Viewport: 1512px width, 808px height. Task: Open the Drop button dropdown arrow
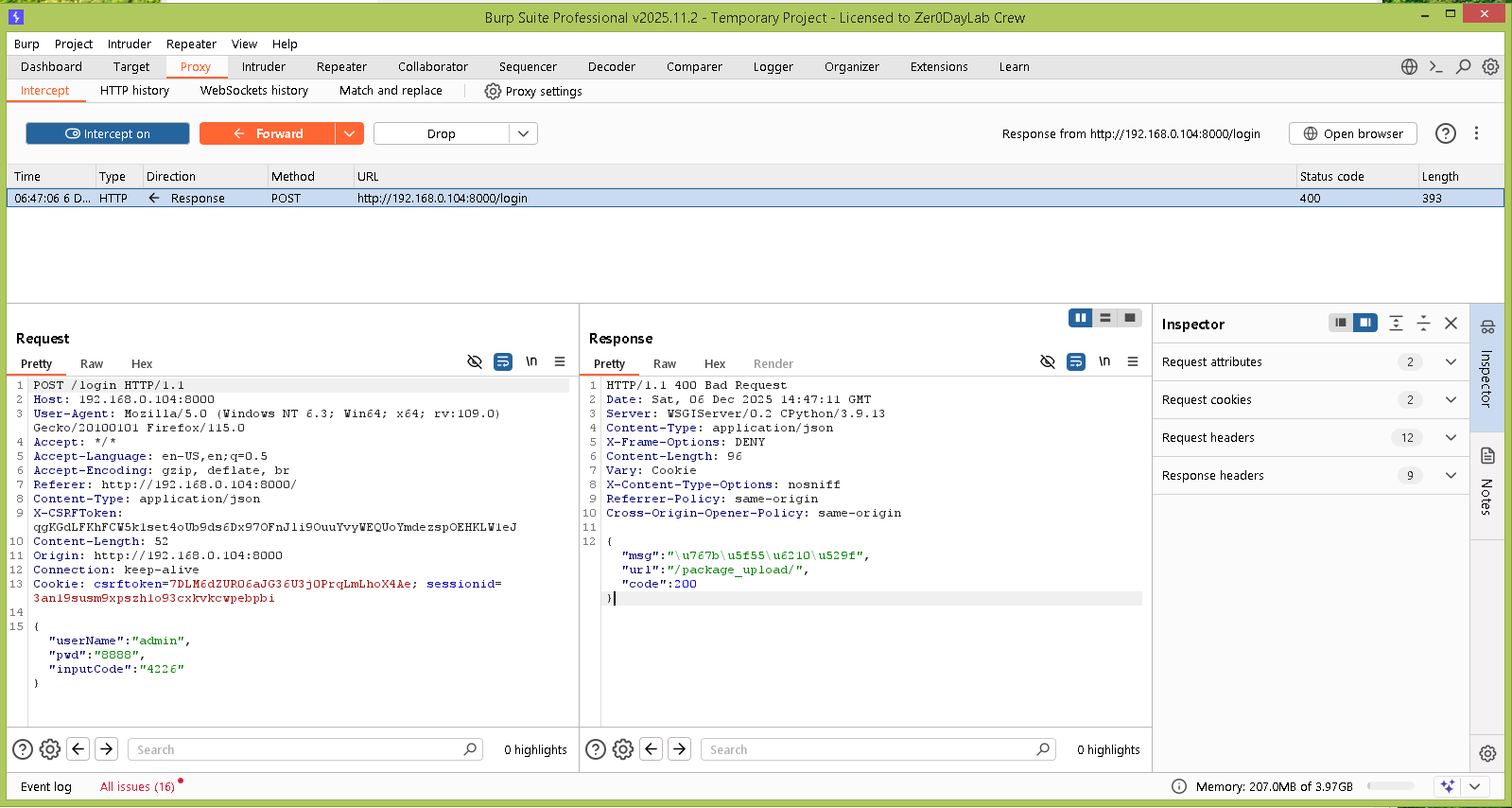[x=524, y=133]
